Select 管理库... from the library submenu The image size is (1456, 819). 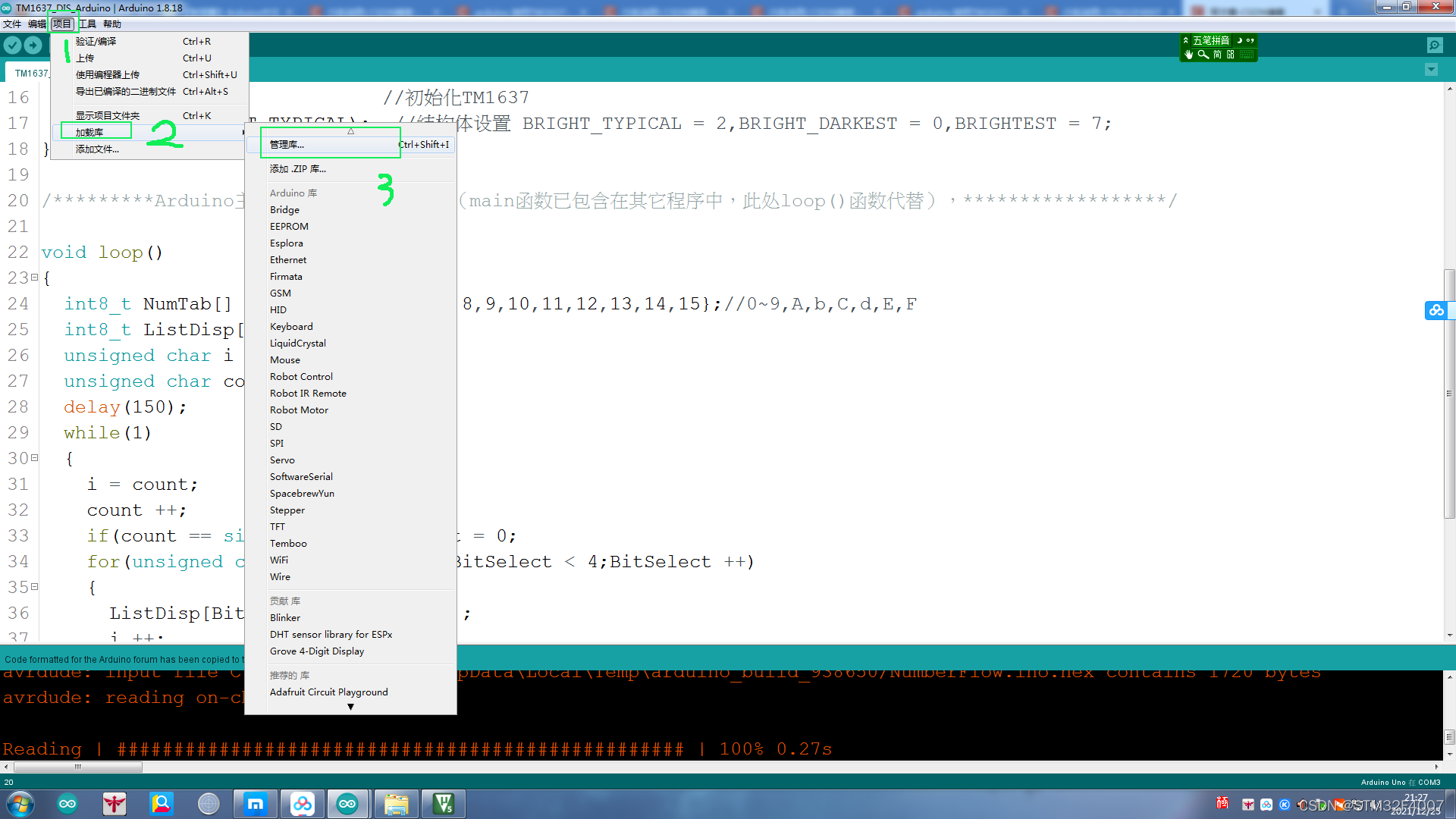tap(287, 145)
